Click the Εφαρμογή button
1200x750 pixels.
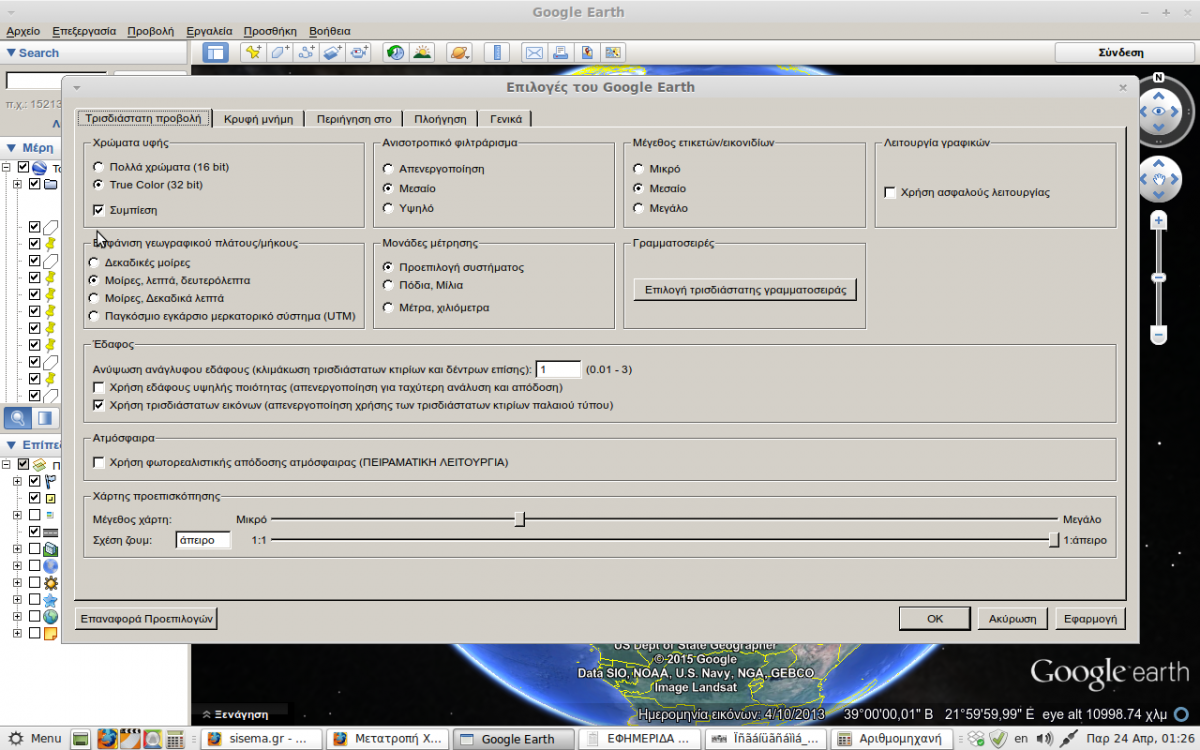1091,618
